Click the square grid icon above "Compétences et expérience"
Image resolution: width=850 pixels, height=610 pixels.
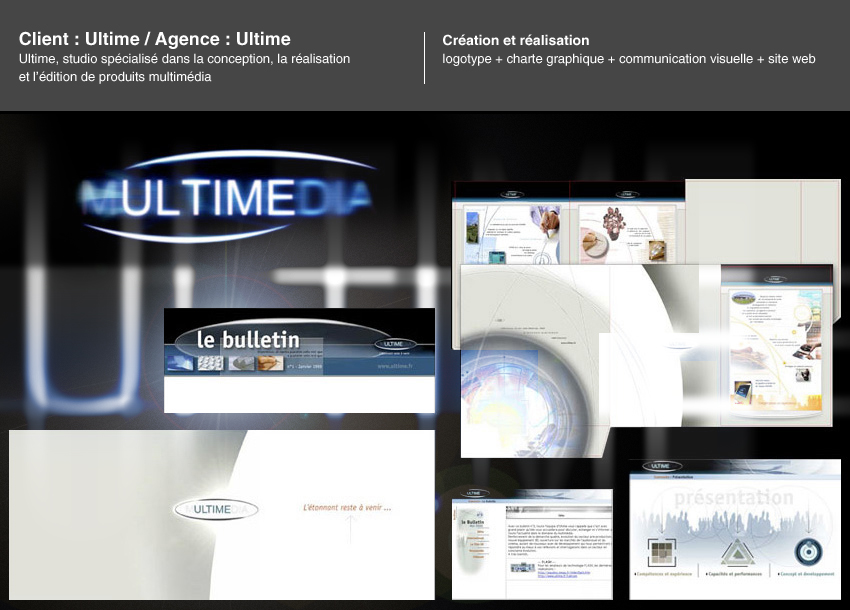pos(662,553)
